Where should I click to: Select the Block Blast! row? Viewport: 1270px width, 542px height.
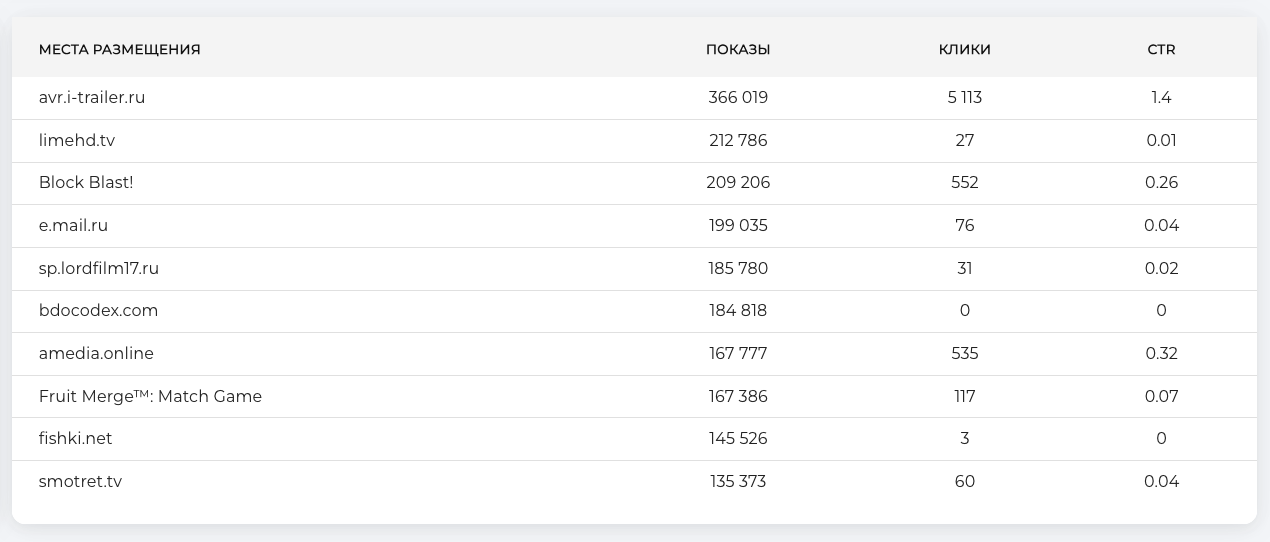(x=86, y=183)
